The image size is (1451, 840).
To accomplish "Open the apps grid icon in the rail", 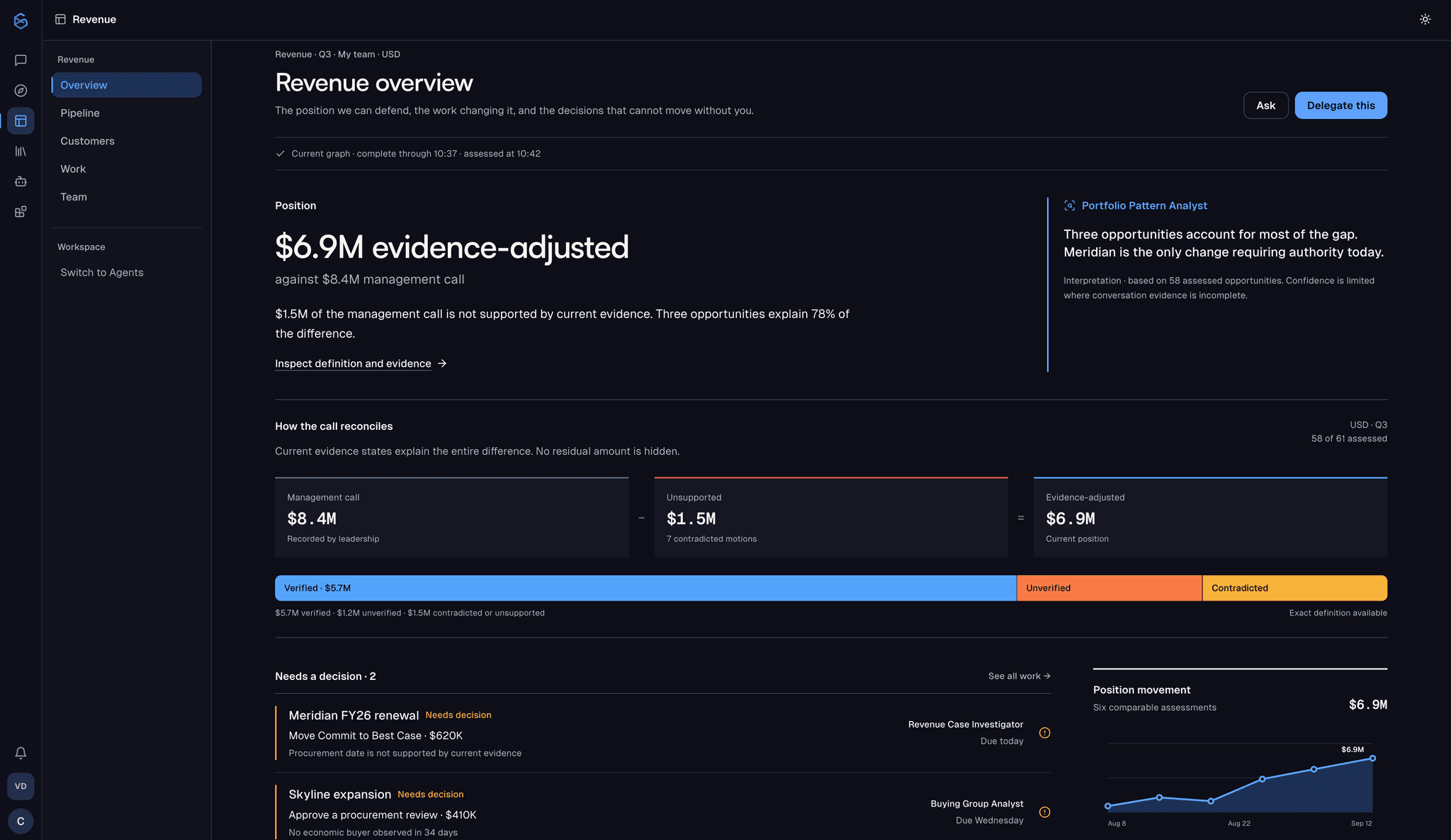I will tap(21, 212).
